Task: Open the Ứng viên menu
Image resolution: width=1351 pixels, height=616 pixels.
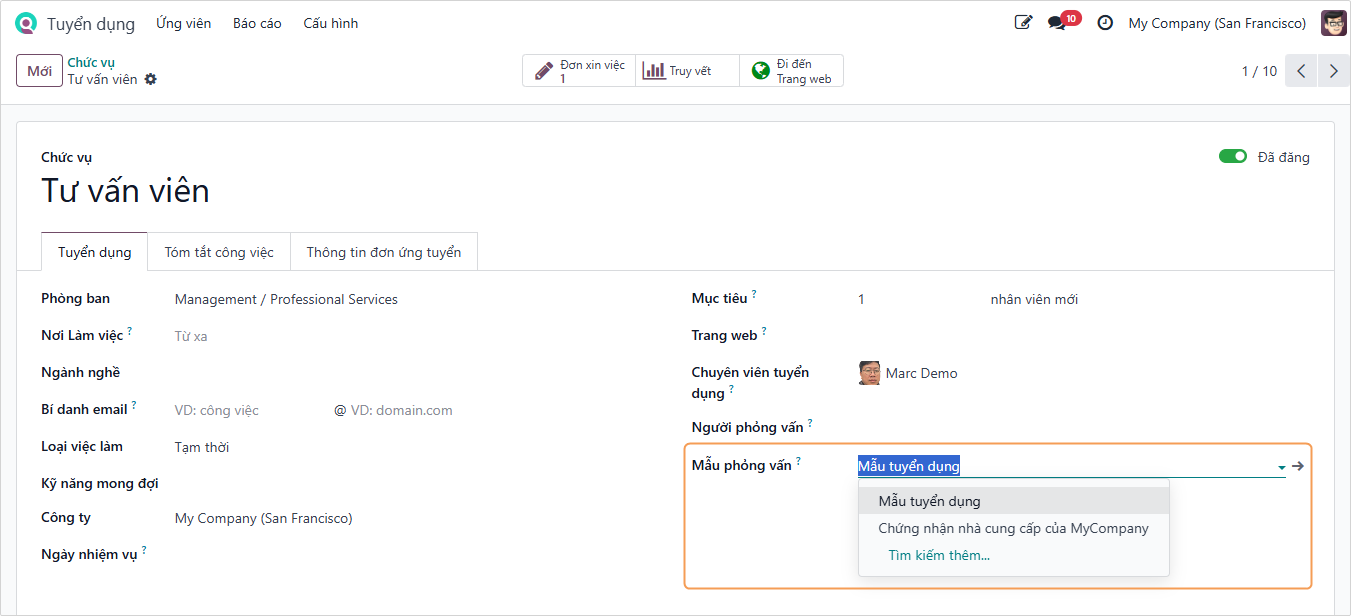Action: pos(183,23)
